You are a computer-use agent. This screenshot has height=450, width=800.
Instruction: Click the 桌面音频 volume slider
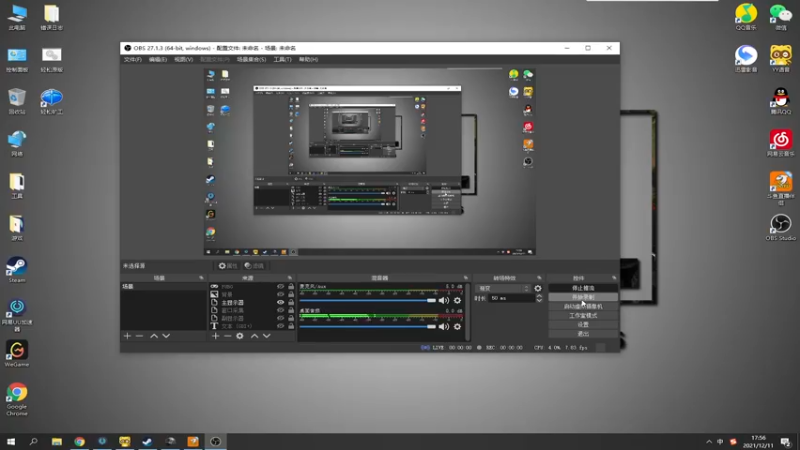click(x=367, y=327)
